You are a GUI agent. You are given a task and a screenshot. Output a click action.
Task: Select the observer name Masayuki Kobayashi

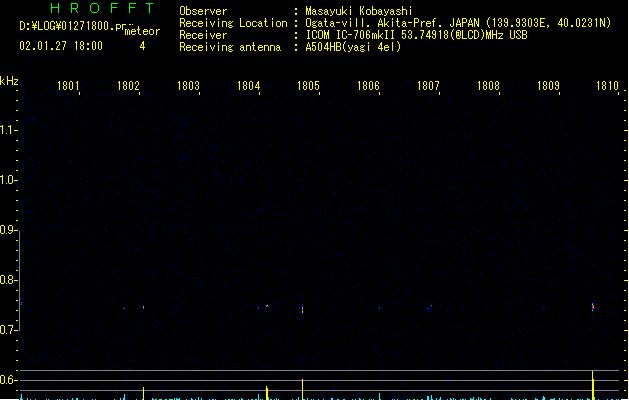click(359, 11)
